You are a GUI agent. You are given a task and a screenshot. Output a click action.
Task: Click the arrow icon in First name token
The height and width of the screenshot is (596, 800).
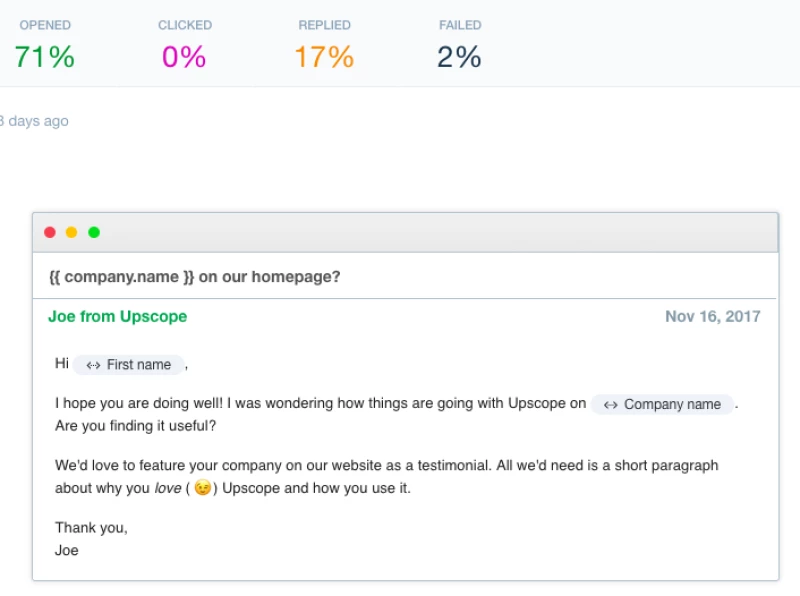(x=93, y=365)
